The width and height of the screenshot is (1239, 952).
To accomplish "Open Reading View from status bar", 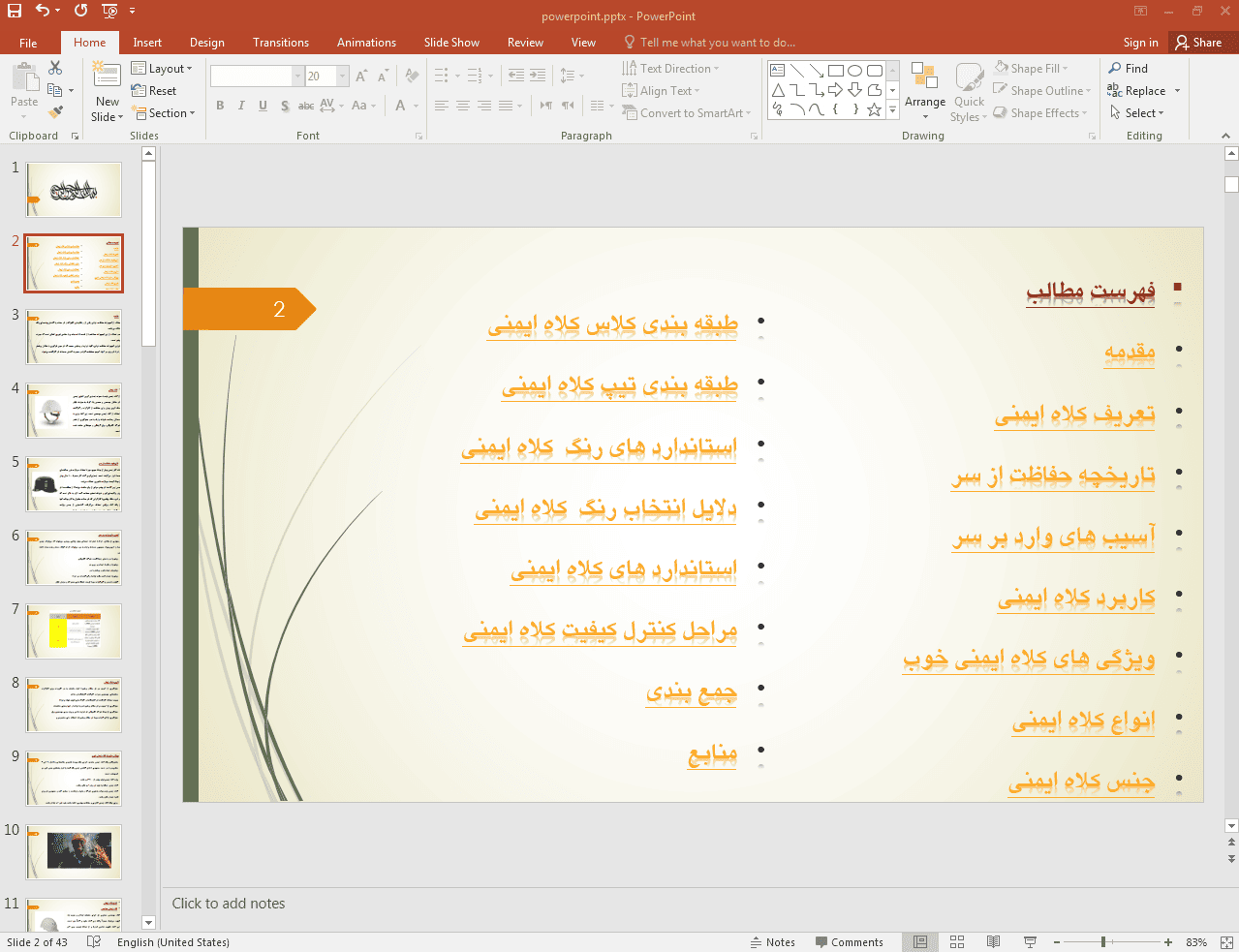I will 993,942.
